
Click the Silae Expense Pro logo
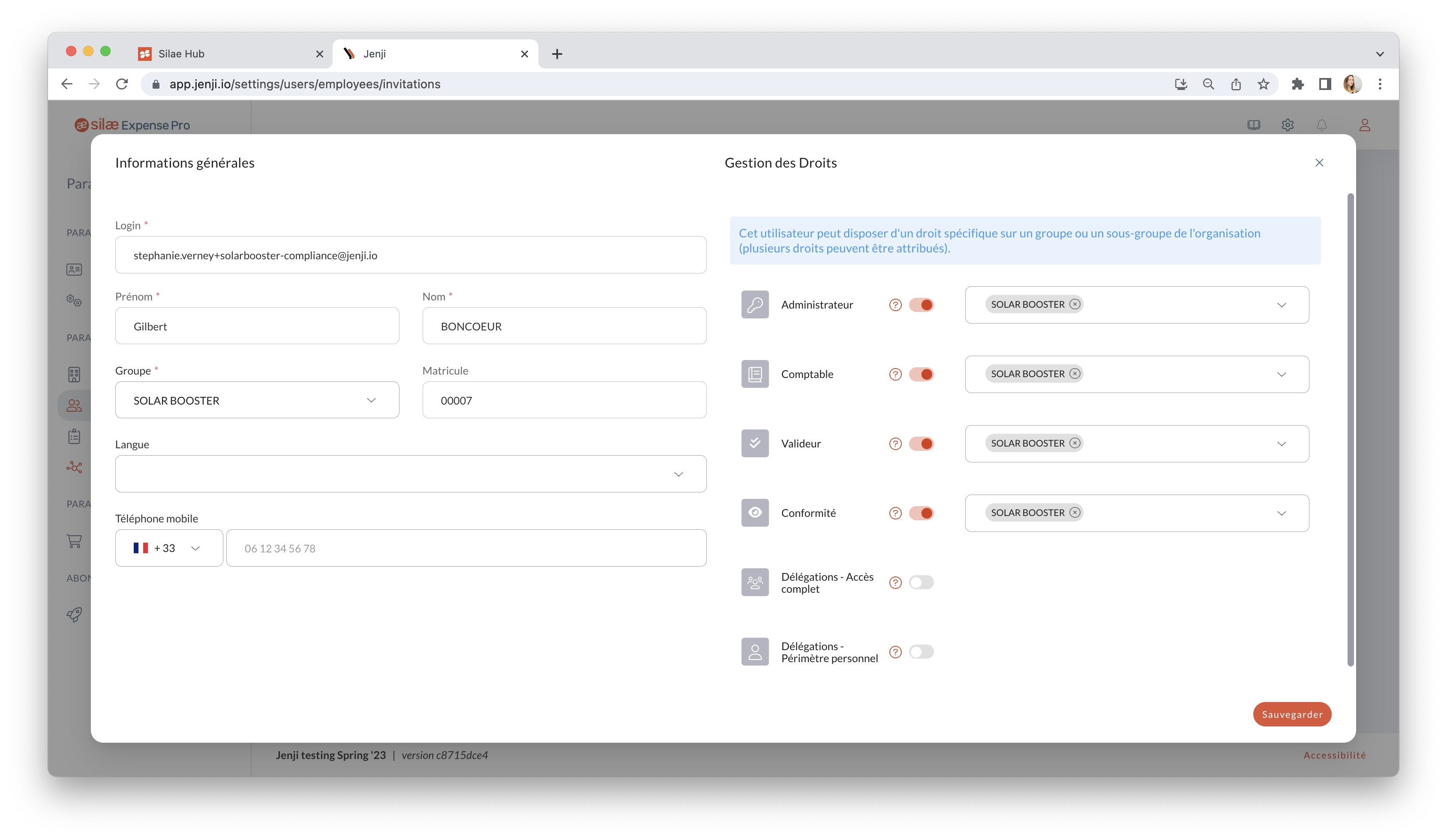tap(132, 125)
